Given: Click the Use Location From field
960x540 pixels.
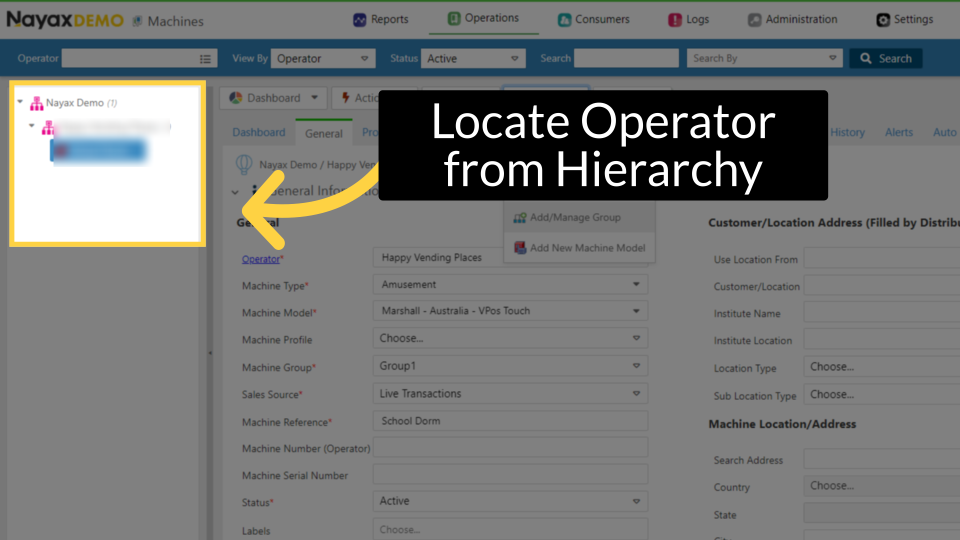Looking at the screenshot, I should (x=882, y=259).
